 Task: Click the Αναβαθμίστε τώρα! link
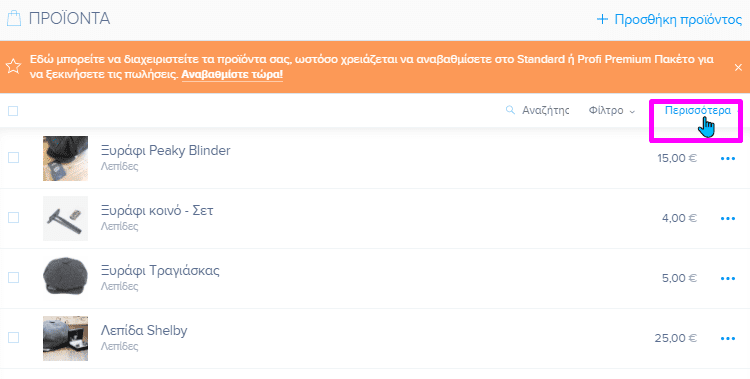click(232, 74)
